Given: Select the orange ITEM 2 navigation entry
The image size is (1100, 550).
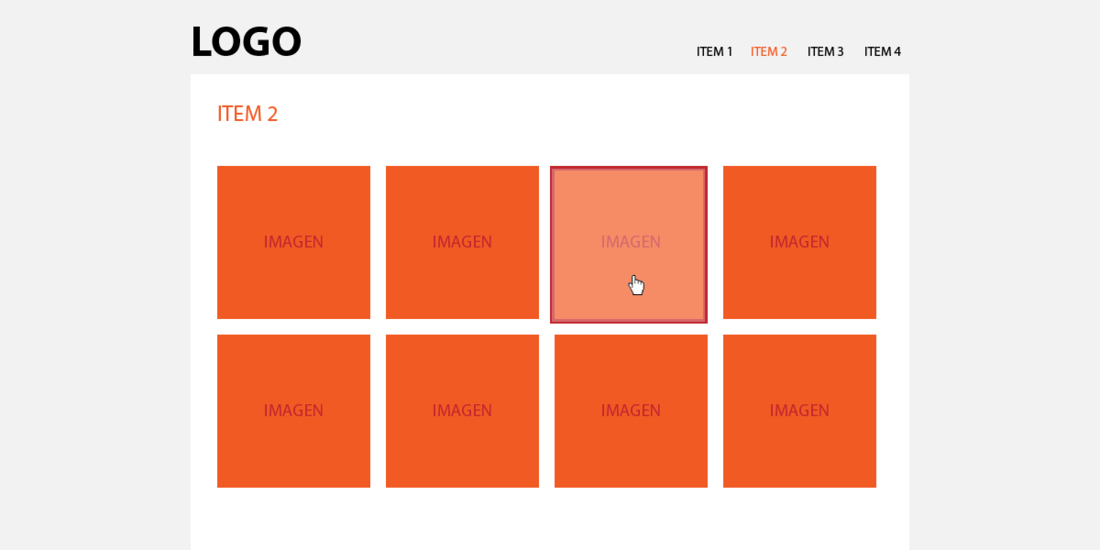Looking at the screenshot, I should pos(769,51).
